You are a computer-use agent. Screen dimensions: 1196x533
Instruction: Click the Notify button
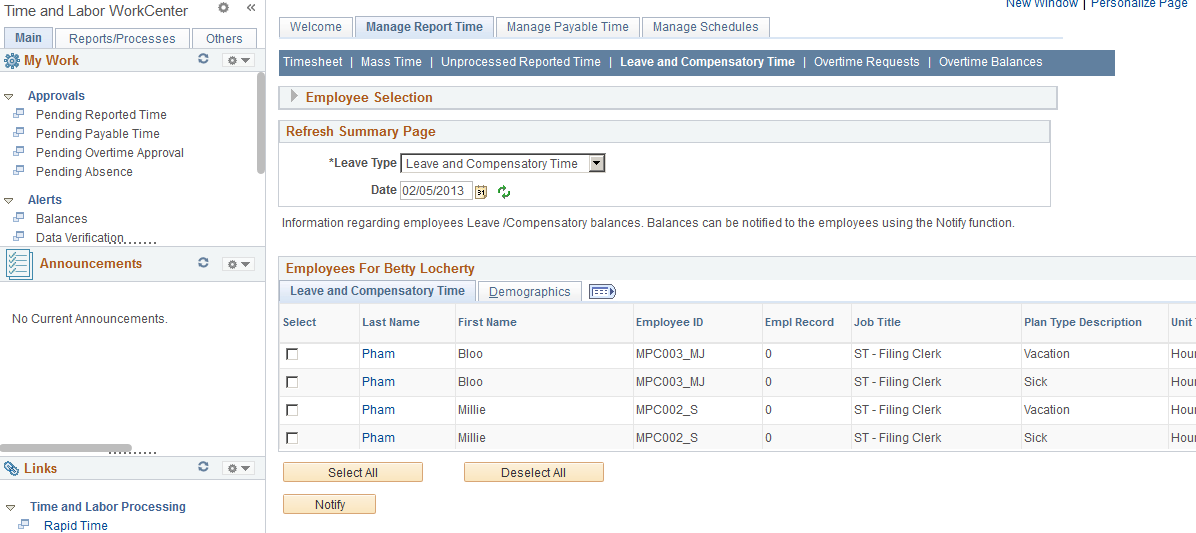[x=330, y=504]
